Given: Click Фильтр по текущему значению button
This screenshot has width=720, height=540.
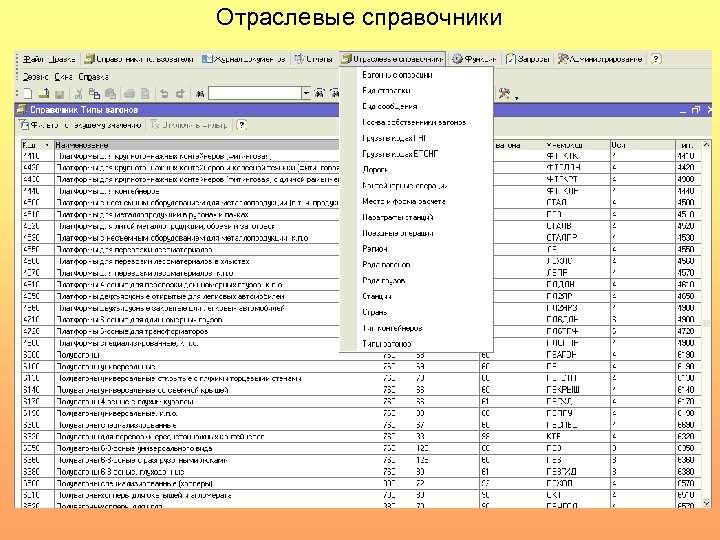Looking at the screenshot, I should [81, 125].
